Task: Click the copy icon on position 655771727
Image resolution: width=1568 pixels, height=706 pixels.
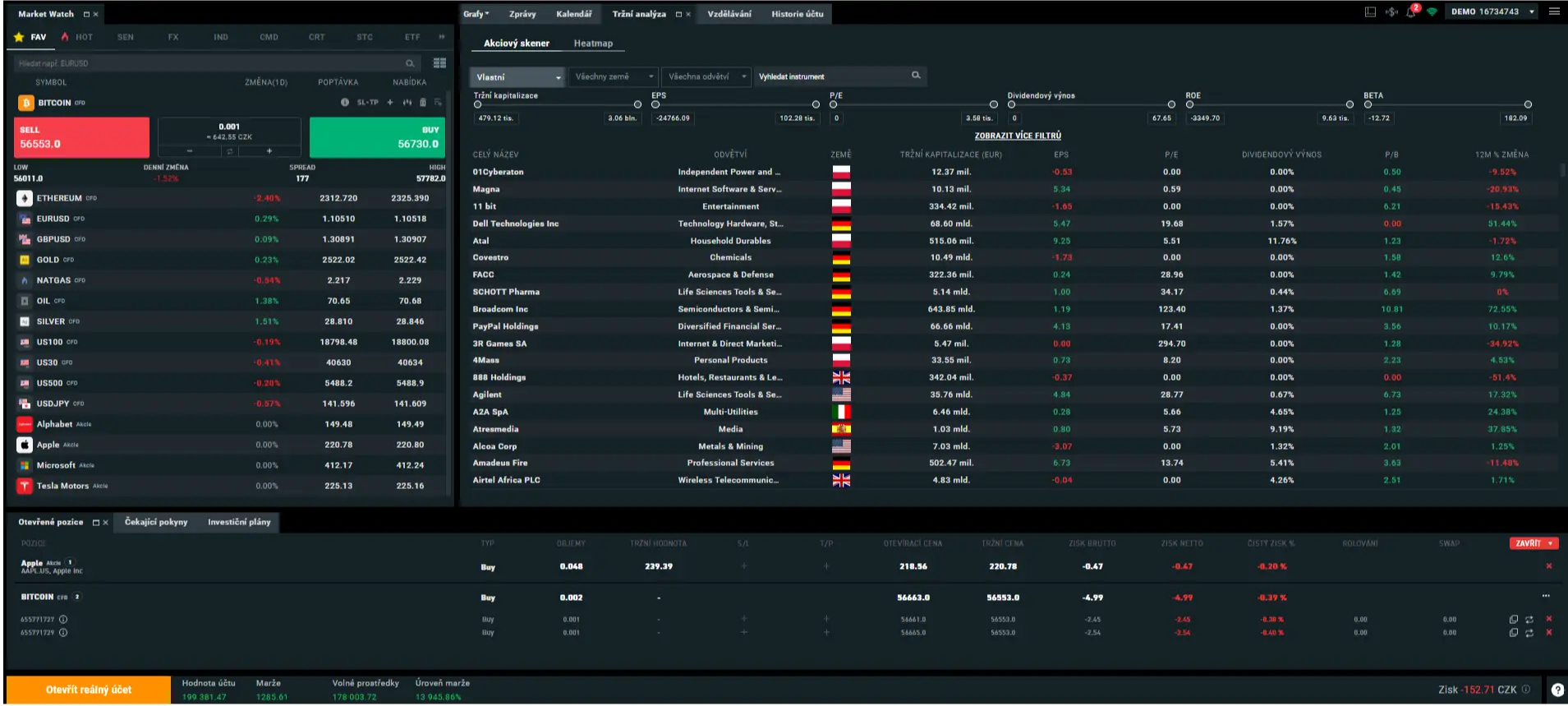Action: (x=1514, y=620)
